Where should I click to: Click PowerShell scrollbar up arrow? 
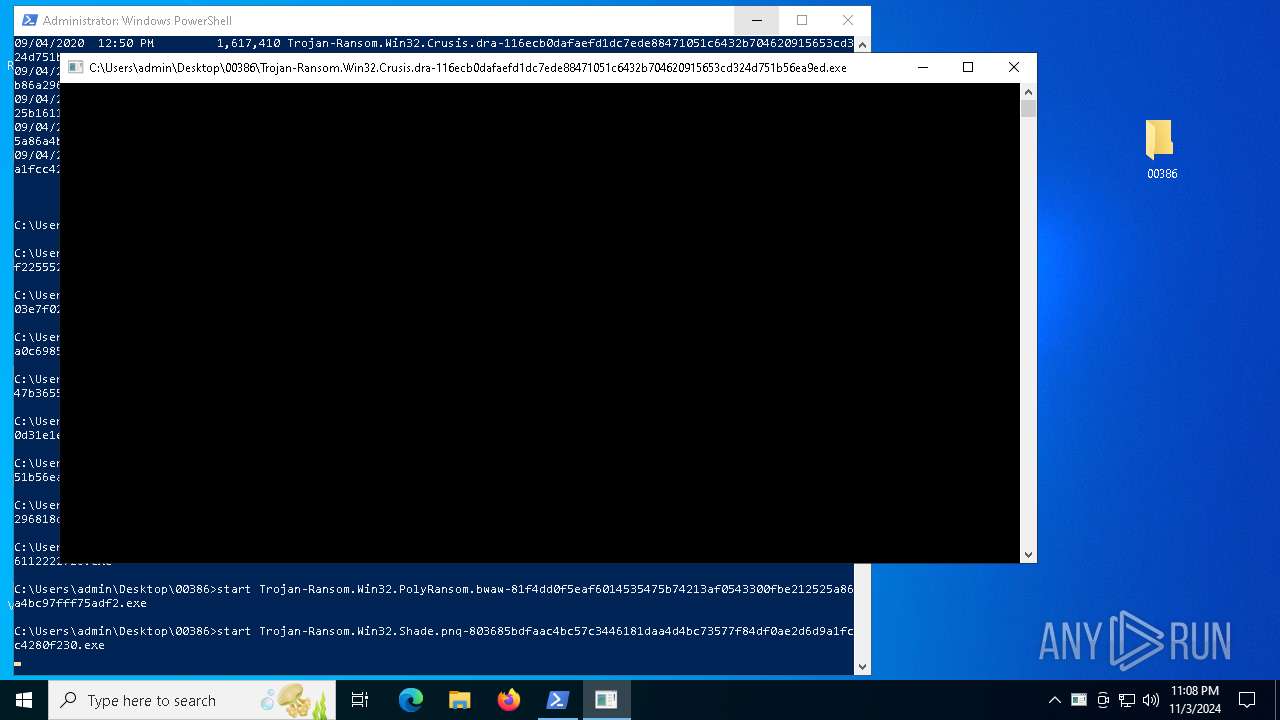(862, 45)
